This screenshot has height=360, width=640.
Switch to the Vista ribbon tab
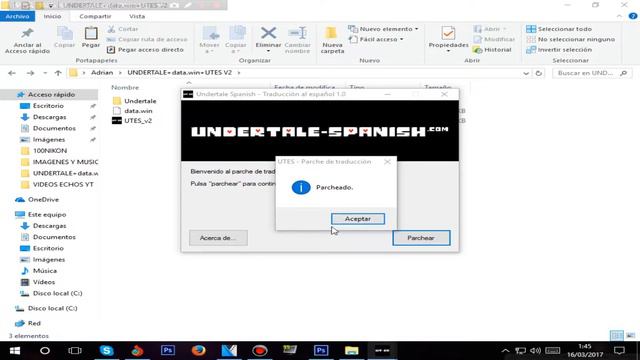(x=137, y=16)
